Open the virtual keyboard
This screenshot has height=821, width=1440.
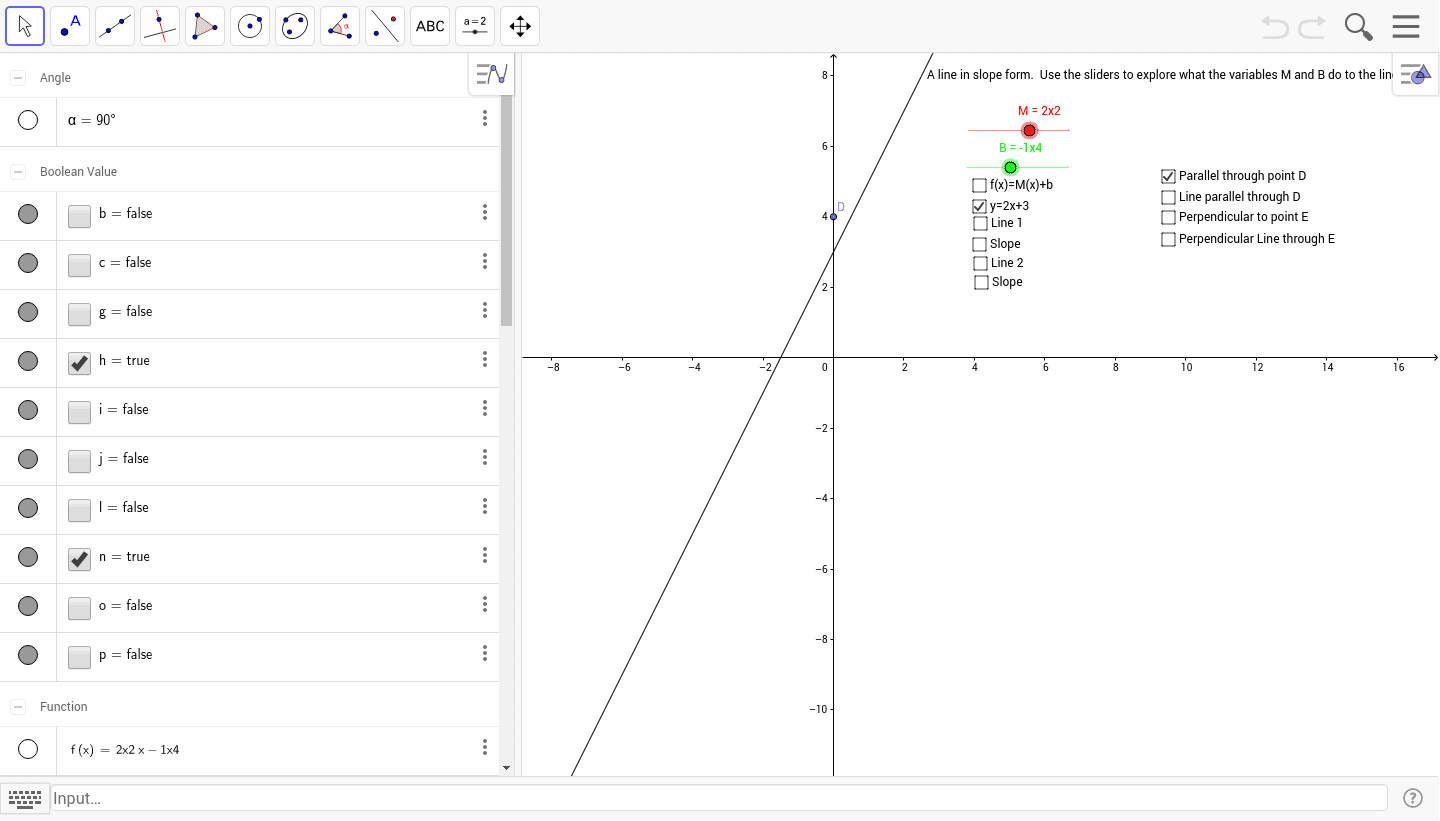coord(25,798)
